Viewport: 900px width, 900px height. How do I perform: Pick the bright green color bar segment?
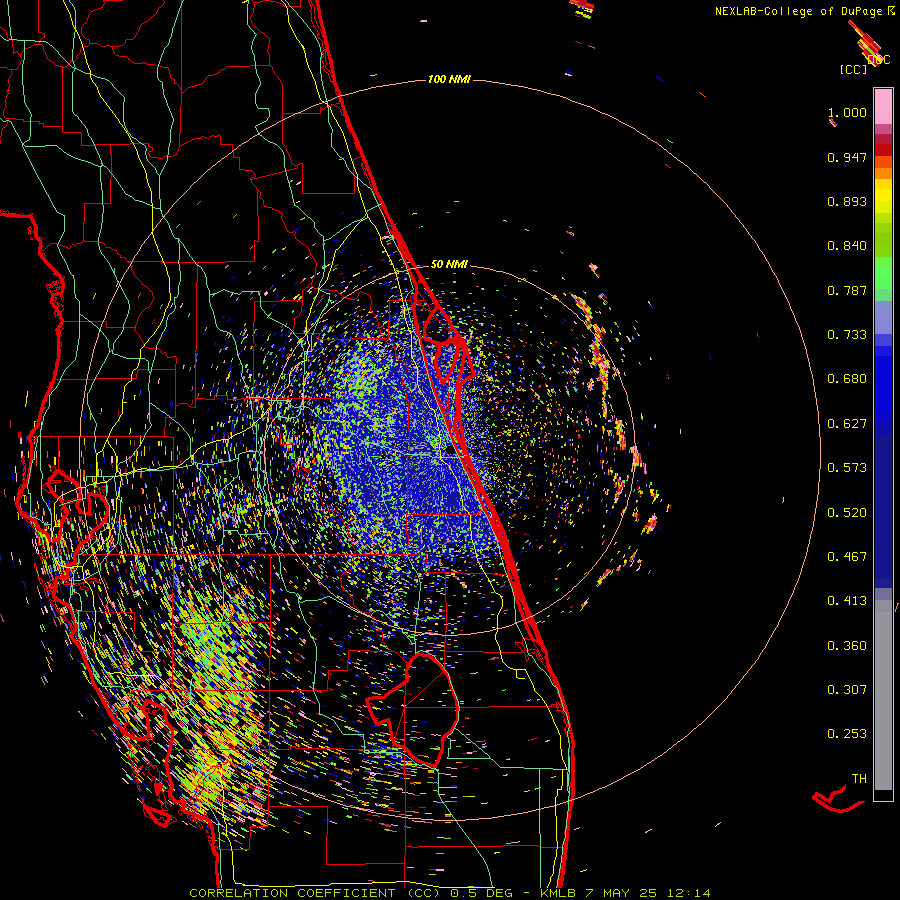[883, 273]
